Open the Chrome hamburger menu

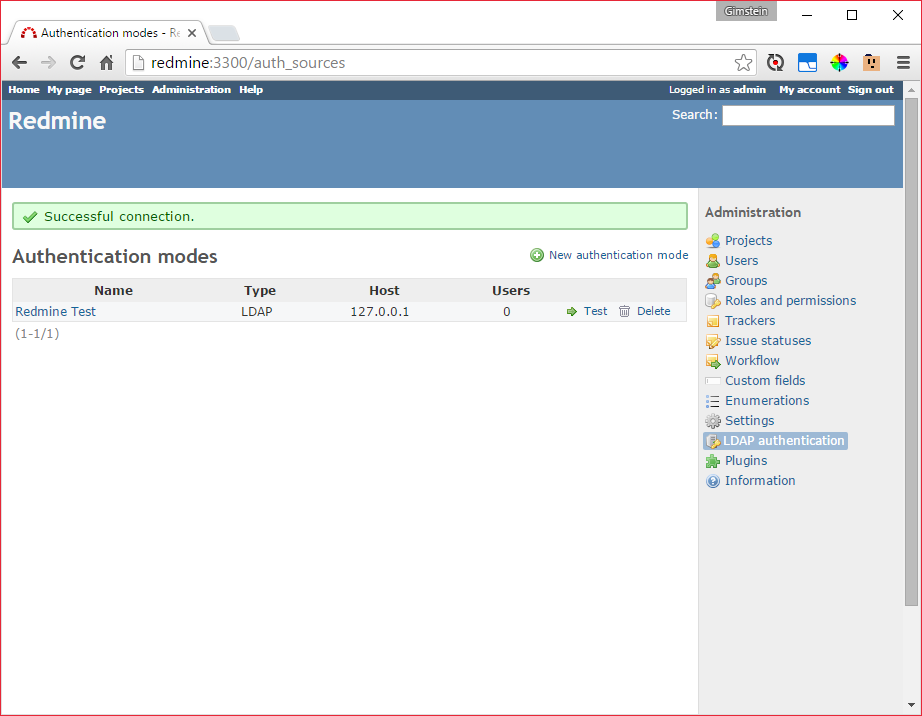click(x=902, y=63)
